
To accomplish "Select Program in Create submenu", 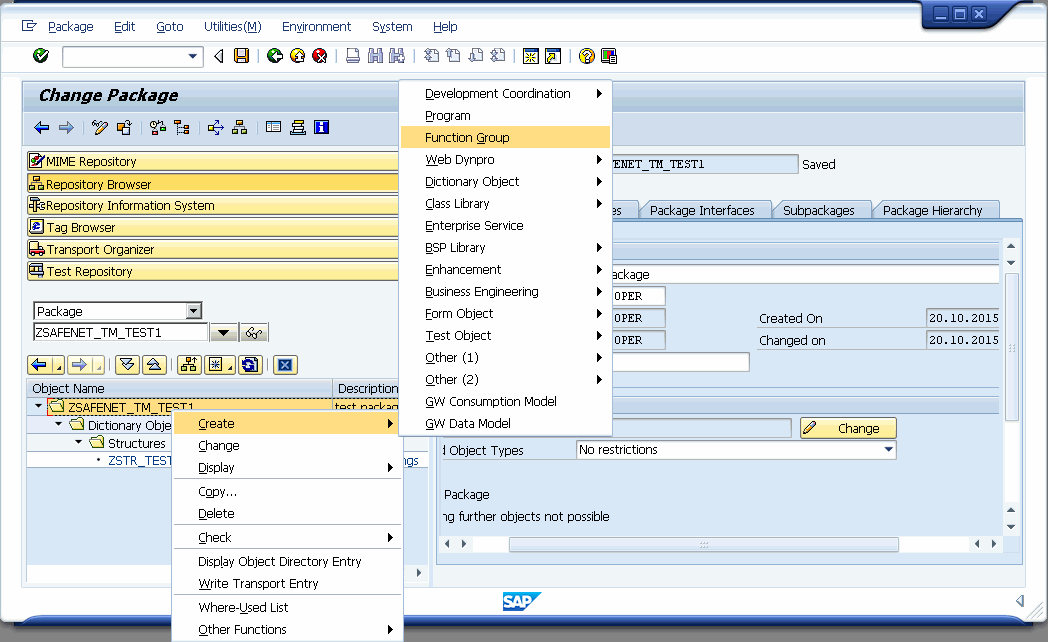I will [506, 116].
